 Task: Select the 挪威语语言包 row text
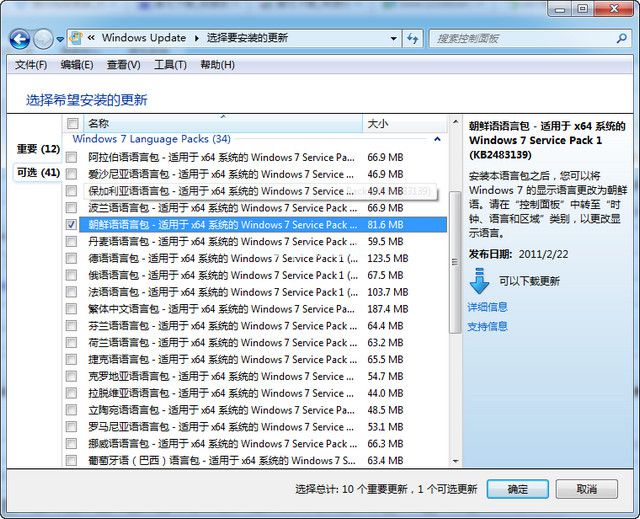point(222,444)
